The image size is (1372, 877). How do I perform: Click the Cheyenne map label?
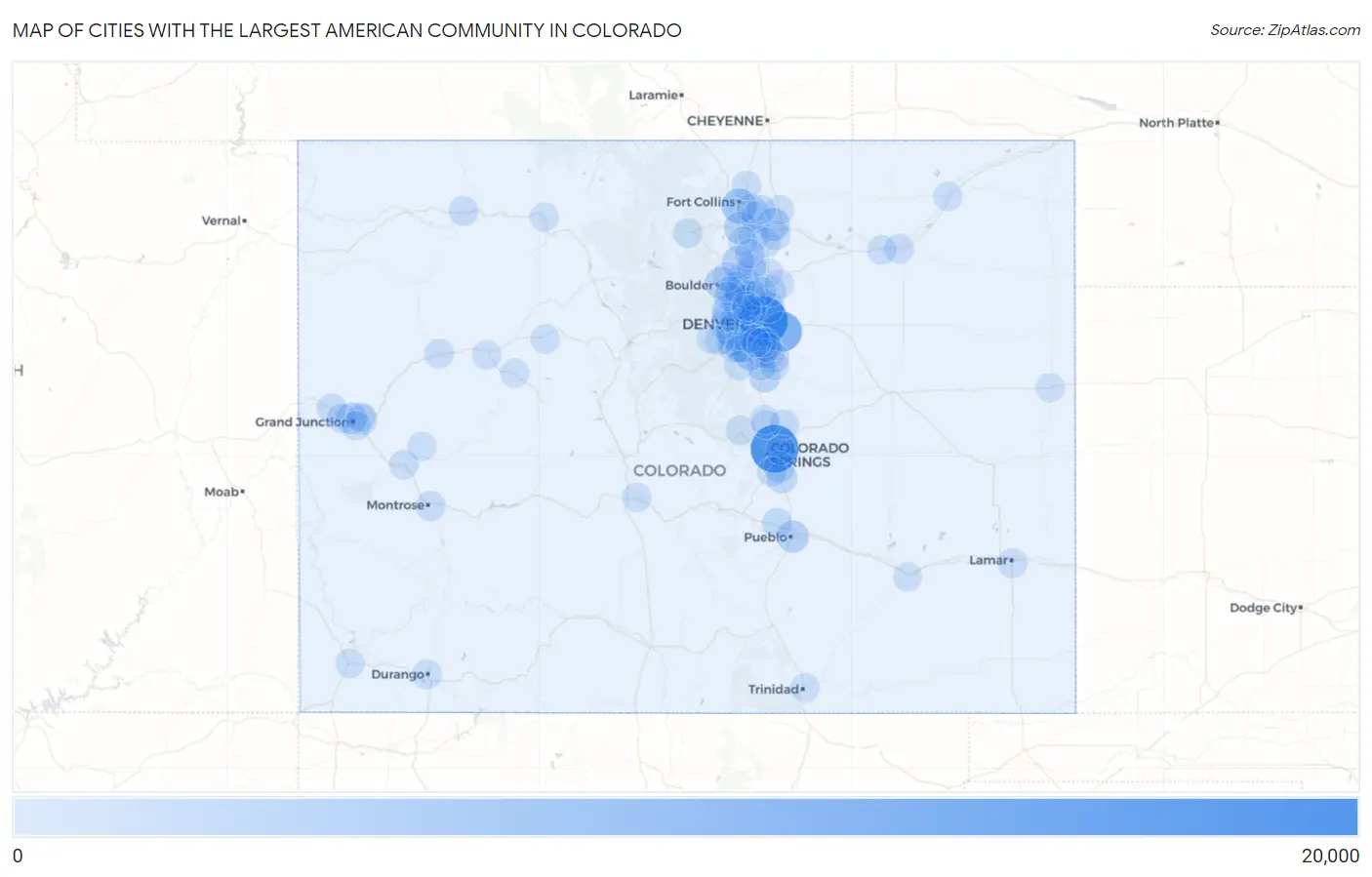click(726, 121)
